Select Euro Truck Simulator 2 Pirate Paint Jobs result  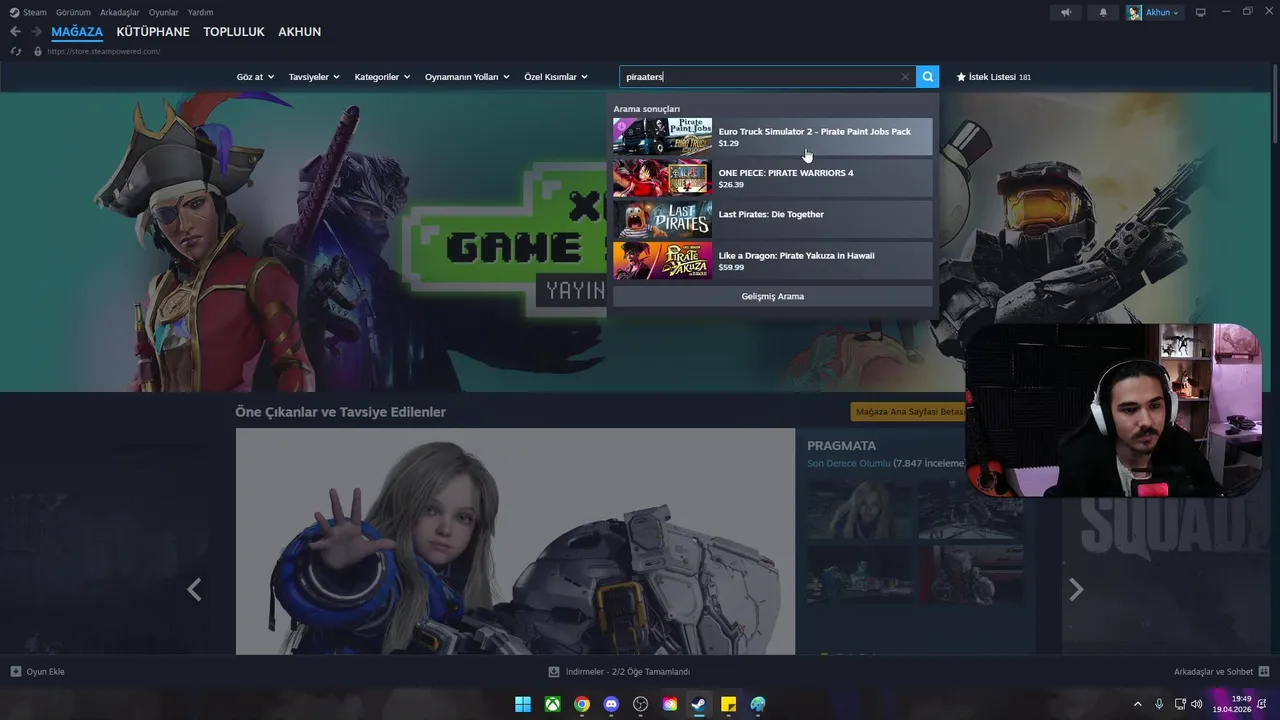click(772, 136)
